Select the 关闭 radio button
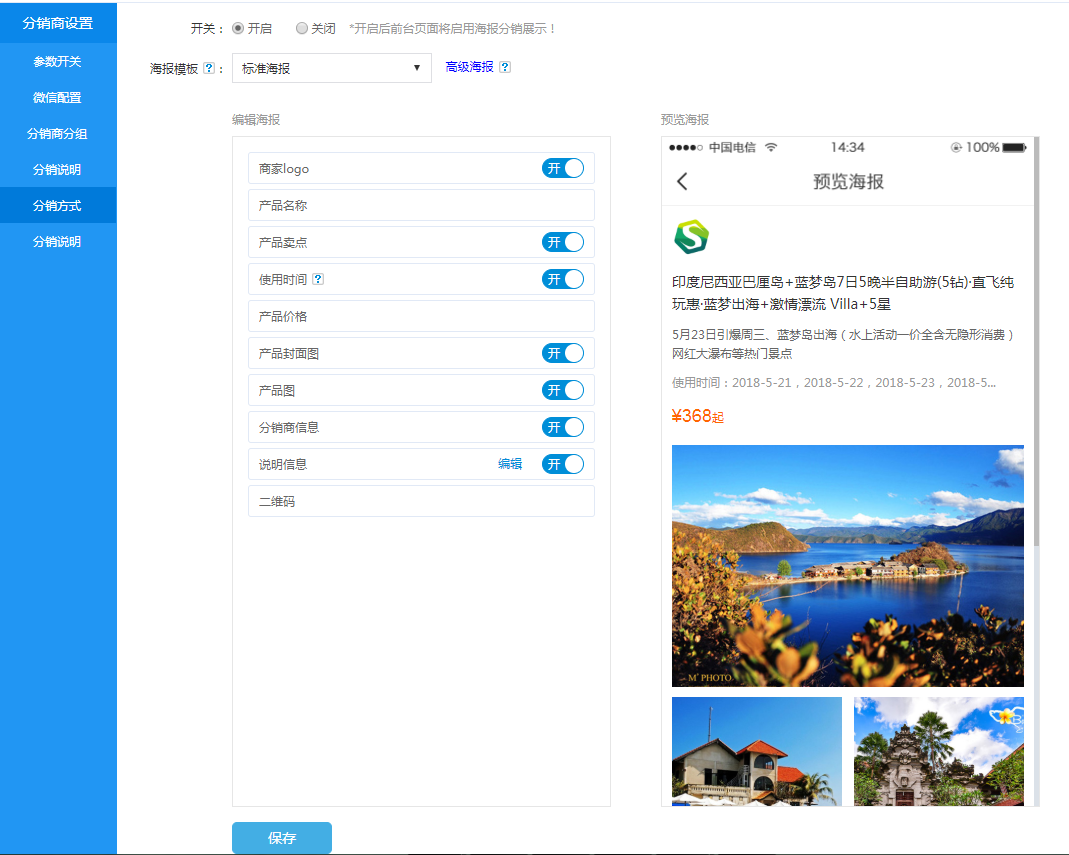The image size is (1069, 855). 302,29
